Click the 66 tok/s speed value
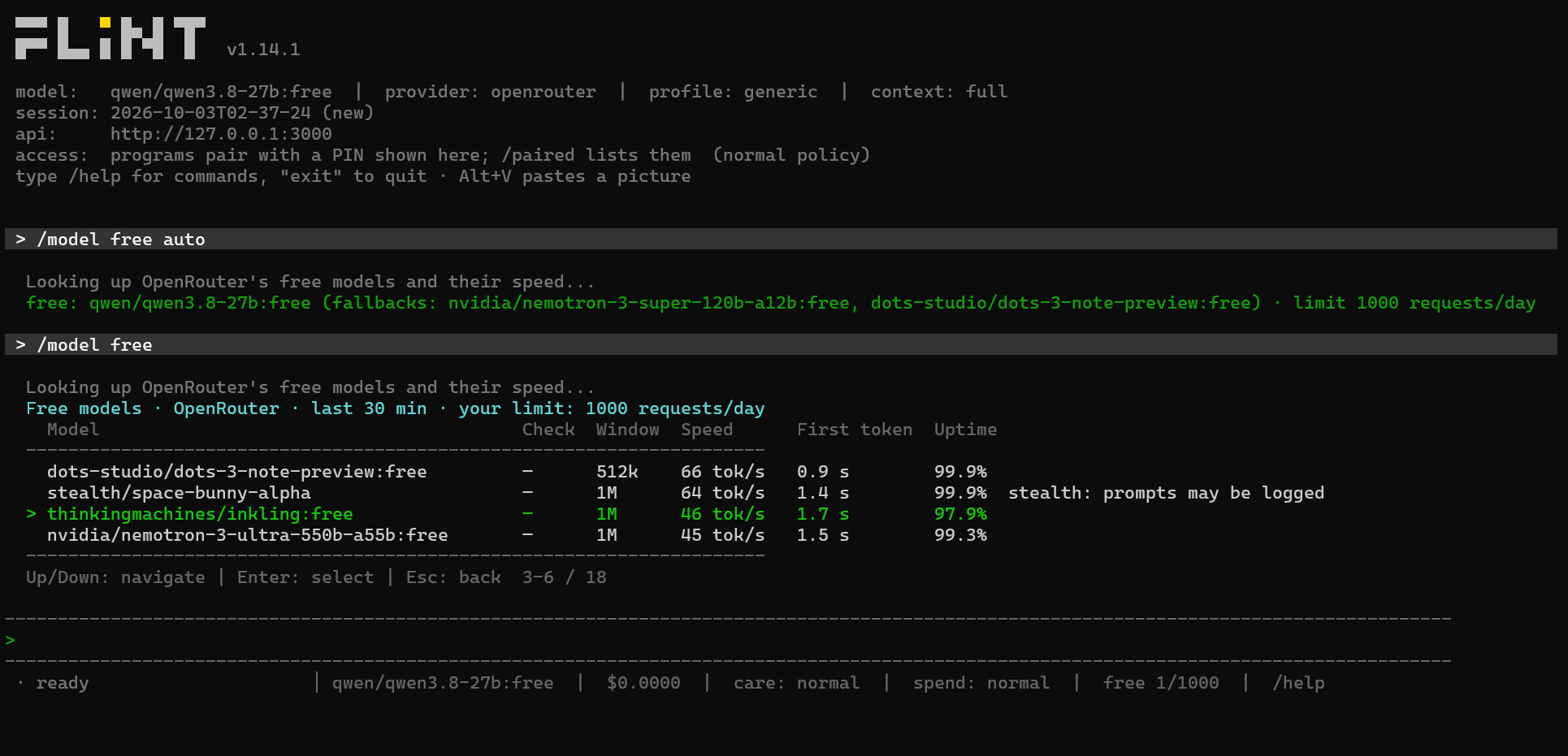Screen dimensions: 1568x756 (x=723, y=472)
